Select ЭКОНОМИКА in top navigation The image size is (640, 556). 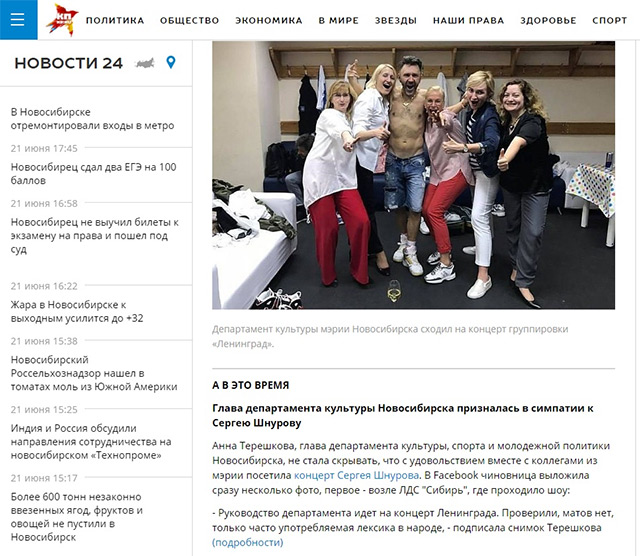pyautogui.click(x=269, y=20)
